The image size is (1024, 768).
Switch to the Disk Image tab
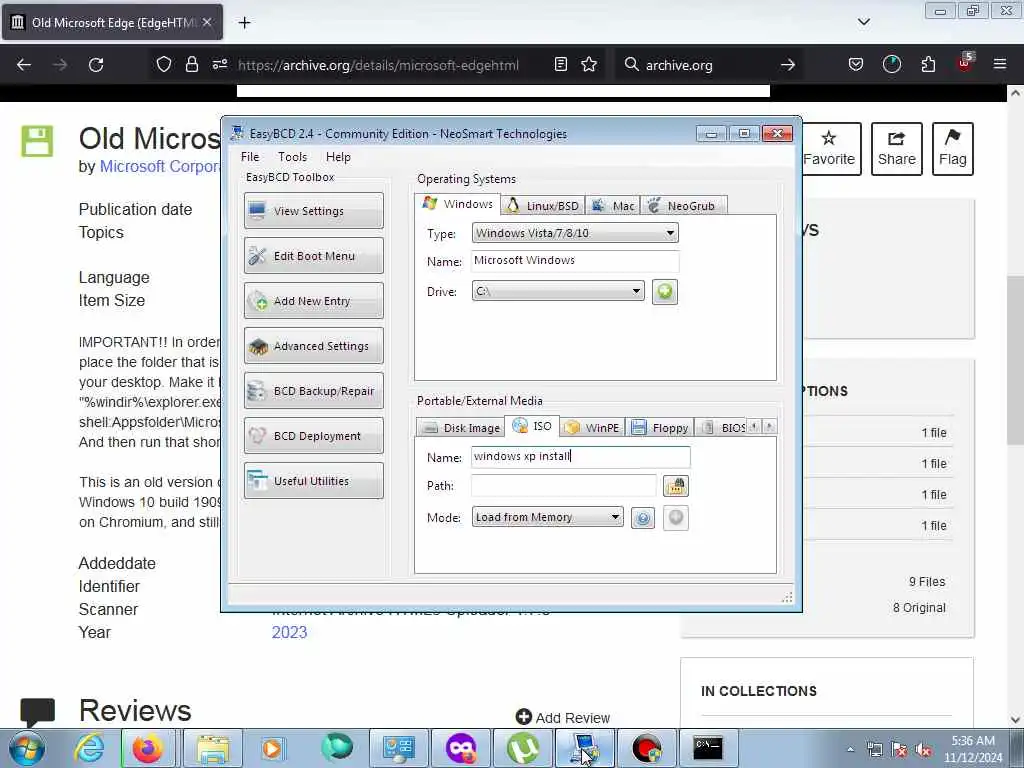coord(461,428)
